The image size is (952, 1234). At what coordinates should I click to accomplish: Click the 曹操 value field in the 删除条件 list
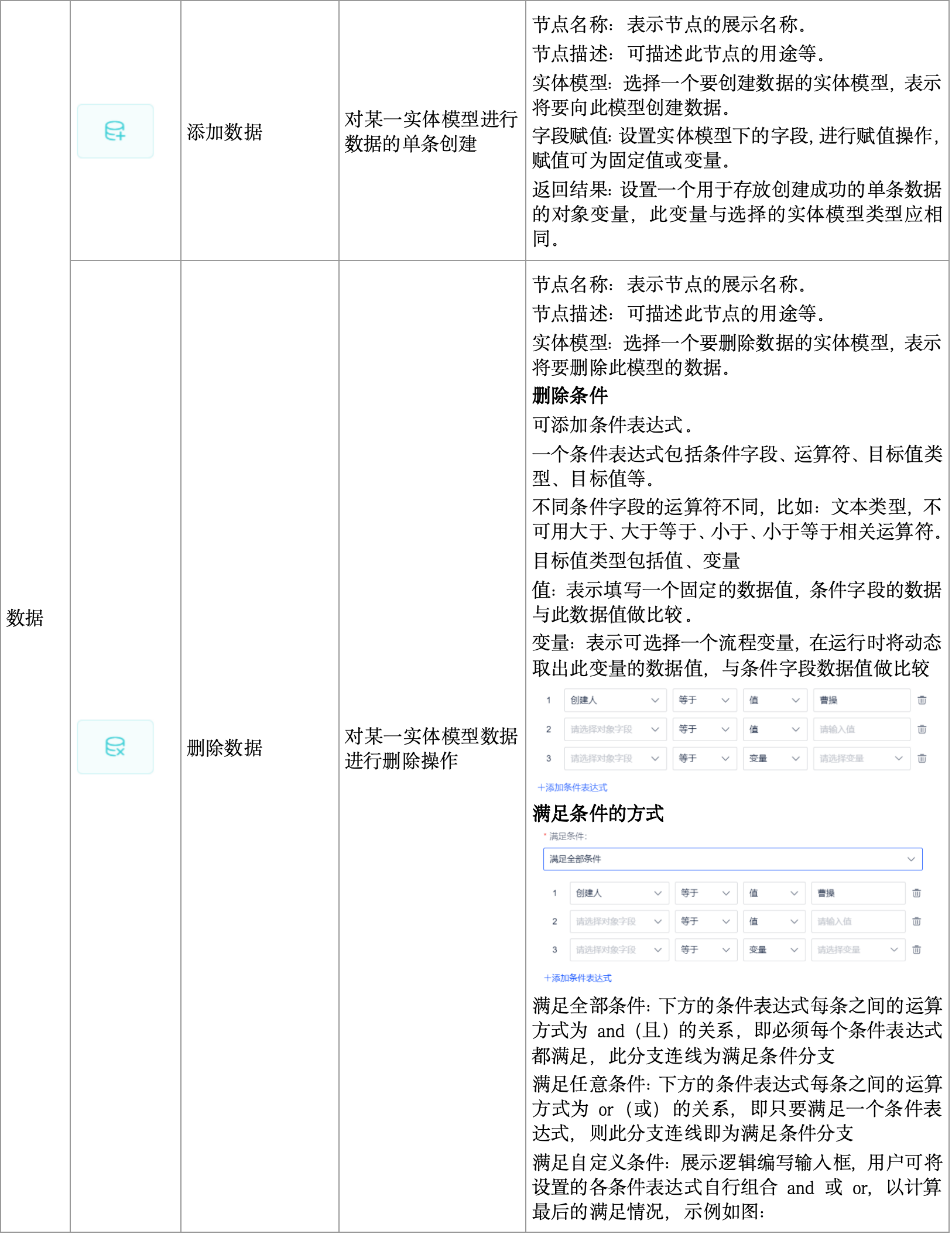(862, 700)
